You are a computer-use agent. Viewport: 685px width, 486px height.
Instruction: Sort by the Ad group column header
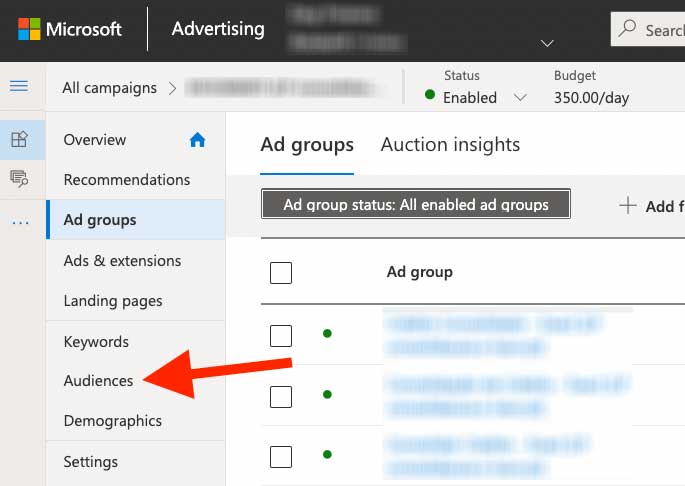click(419, 272)
